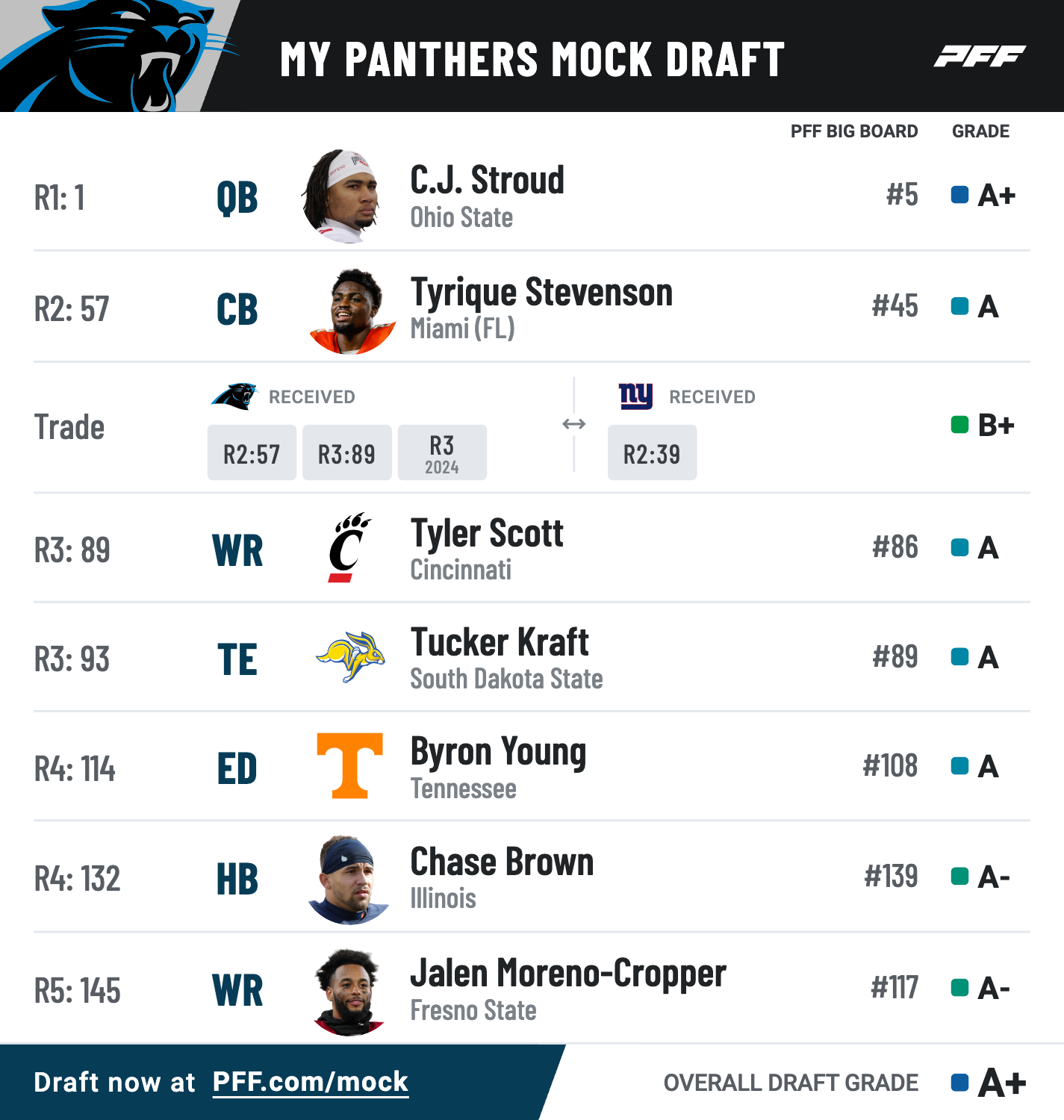Open the PFF.com/mock link
The width and height of the screenshot is (1064, 1120).
pyautogui.click(x=311, y=1082)
